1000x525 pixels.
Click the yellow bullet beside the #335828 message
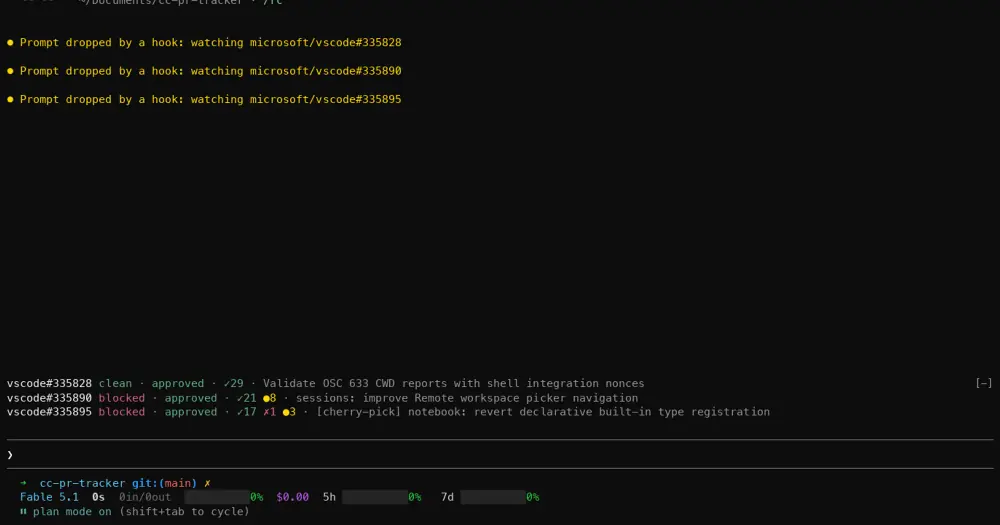coord(10,43)
